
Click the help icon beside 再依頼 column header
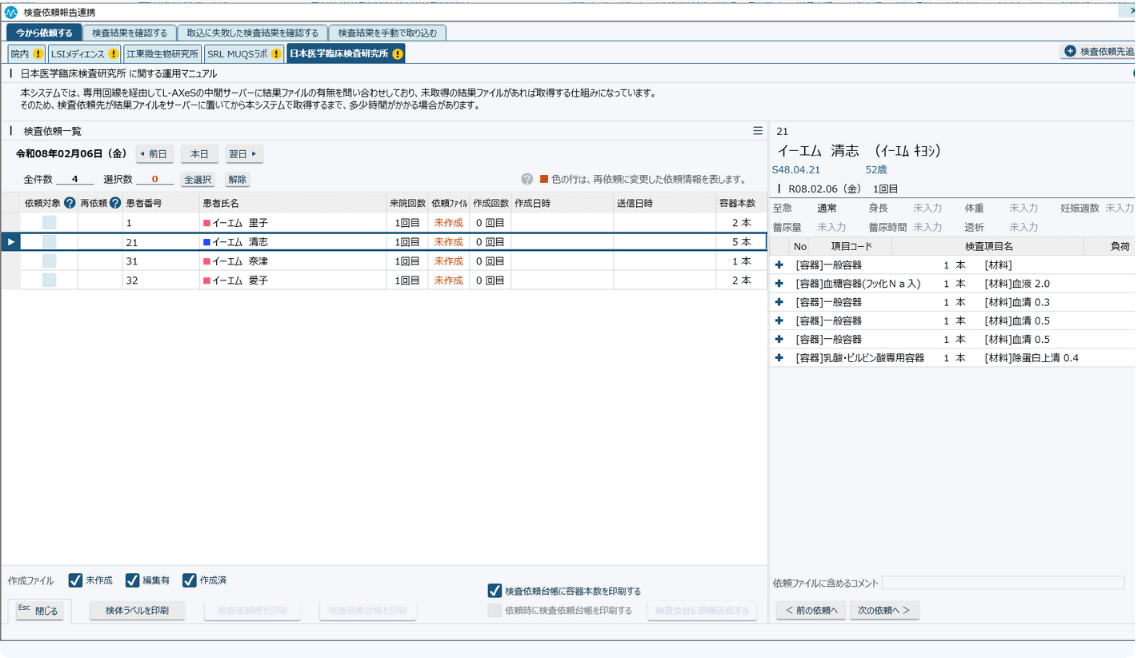coord(115,203)
